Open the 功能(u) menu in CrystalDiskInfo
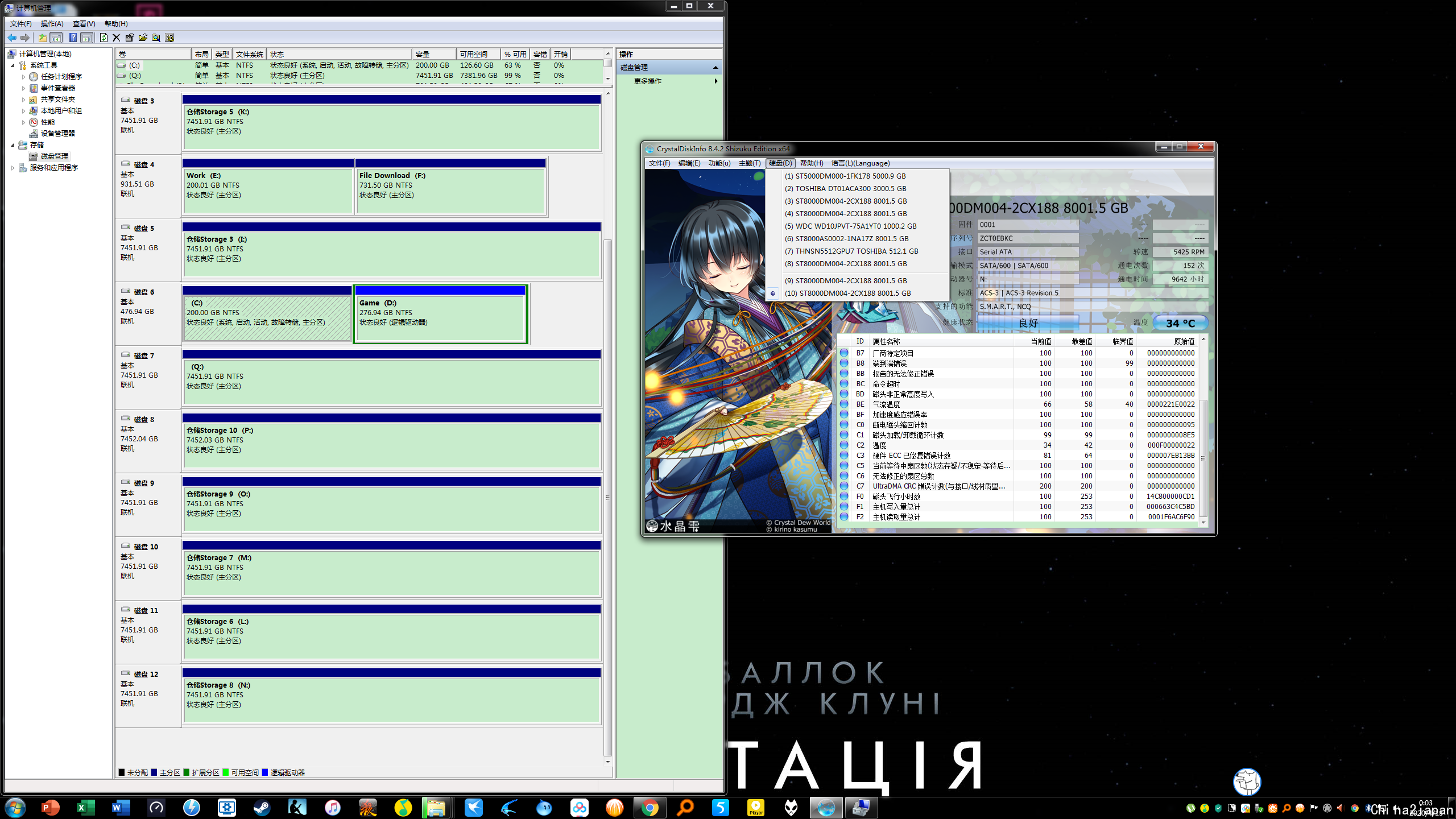This screenshot has width=1456, height=819. [x=719, y=163]
